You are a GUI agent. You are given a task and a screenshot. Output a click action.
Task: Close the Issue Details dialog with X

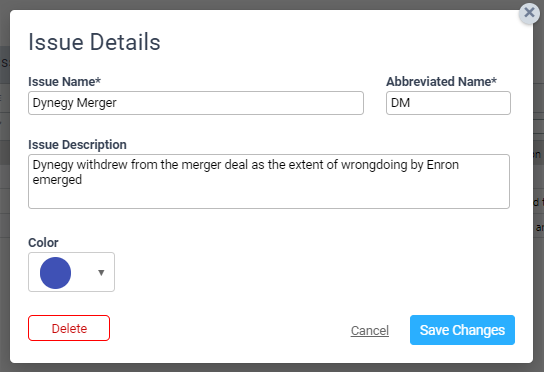point(529,13)
